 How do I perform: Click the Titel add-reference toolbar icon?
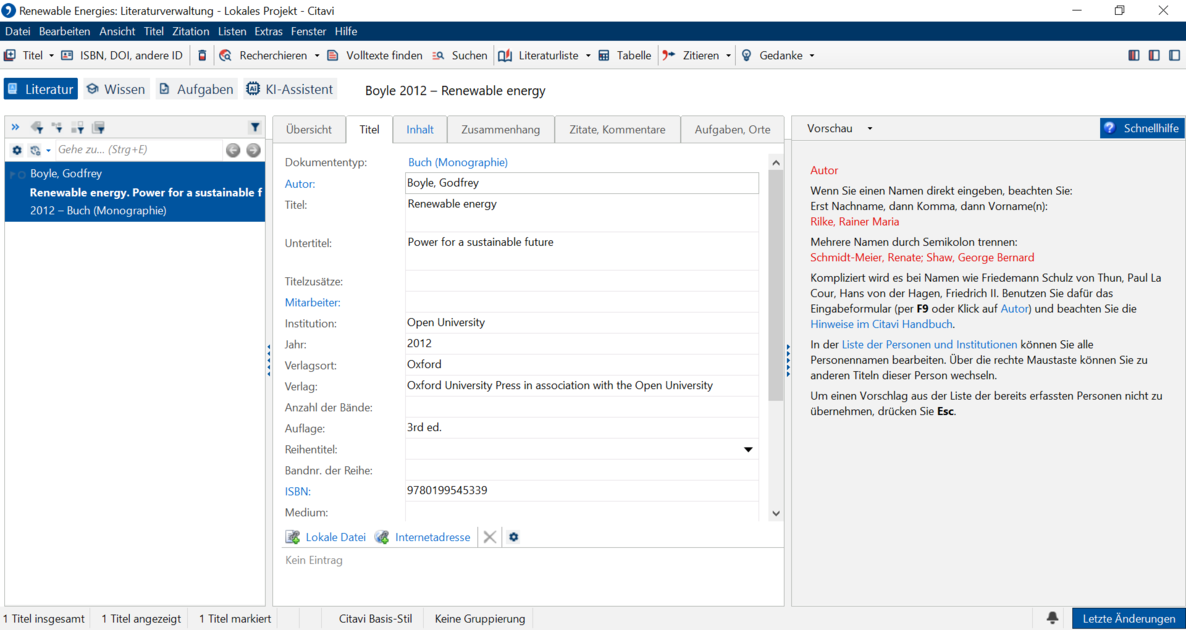coord(11,55)
